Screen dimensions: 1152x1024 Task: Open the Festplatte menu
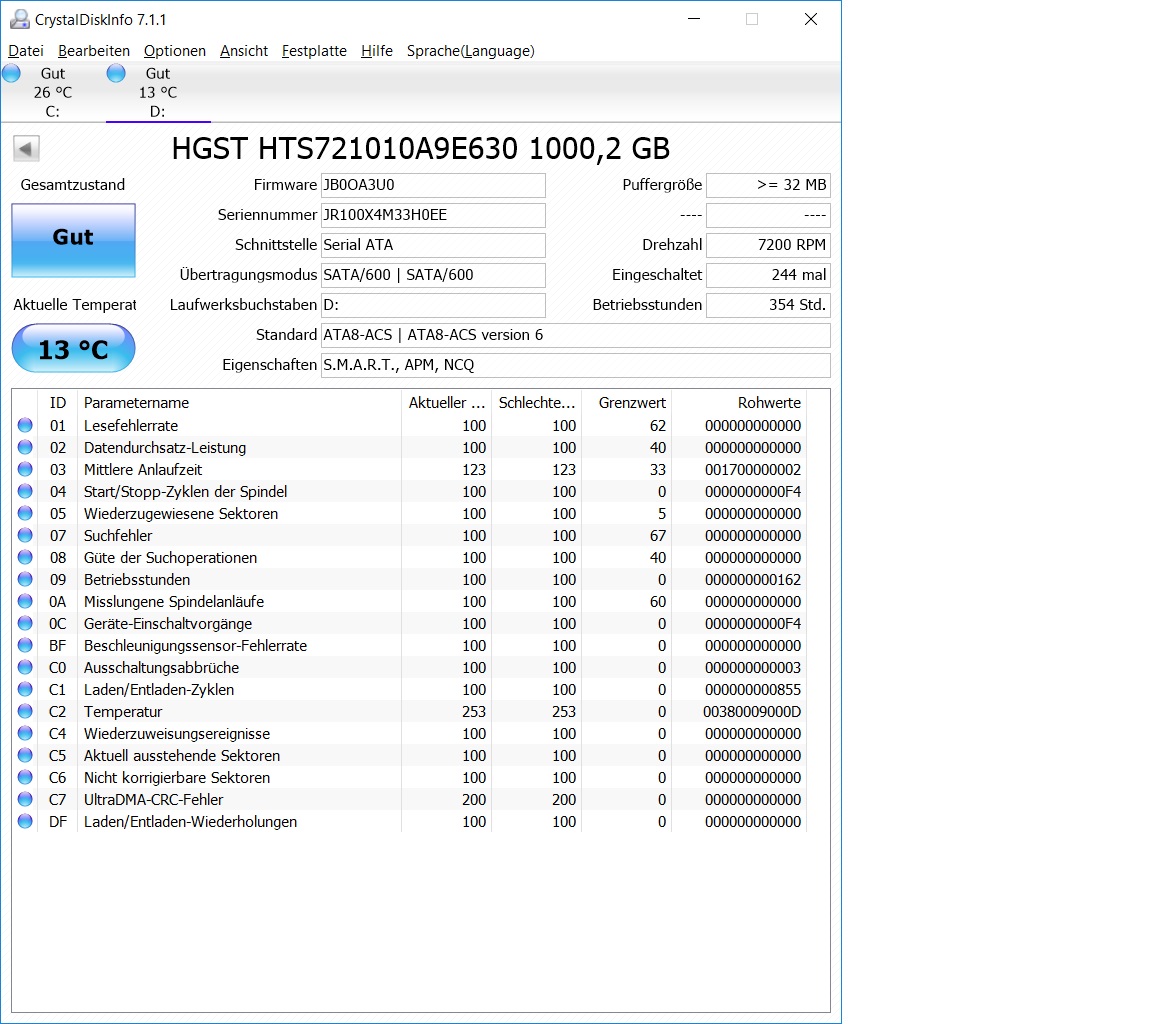tap(314, 51)
